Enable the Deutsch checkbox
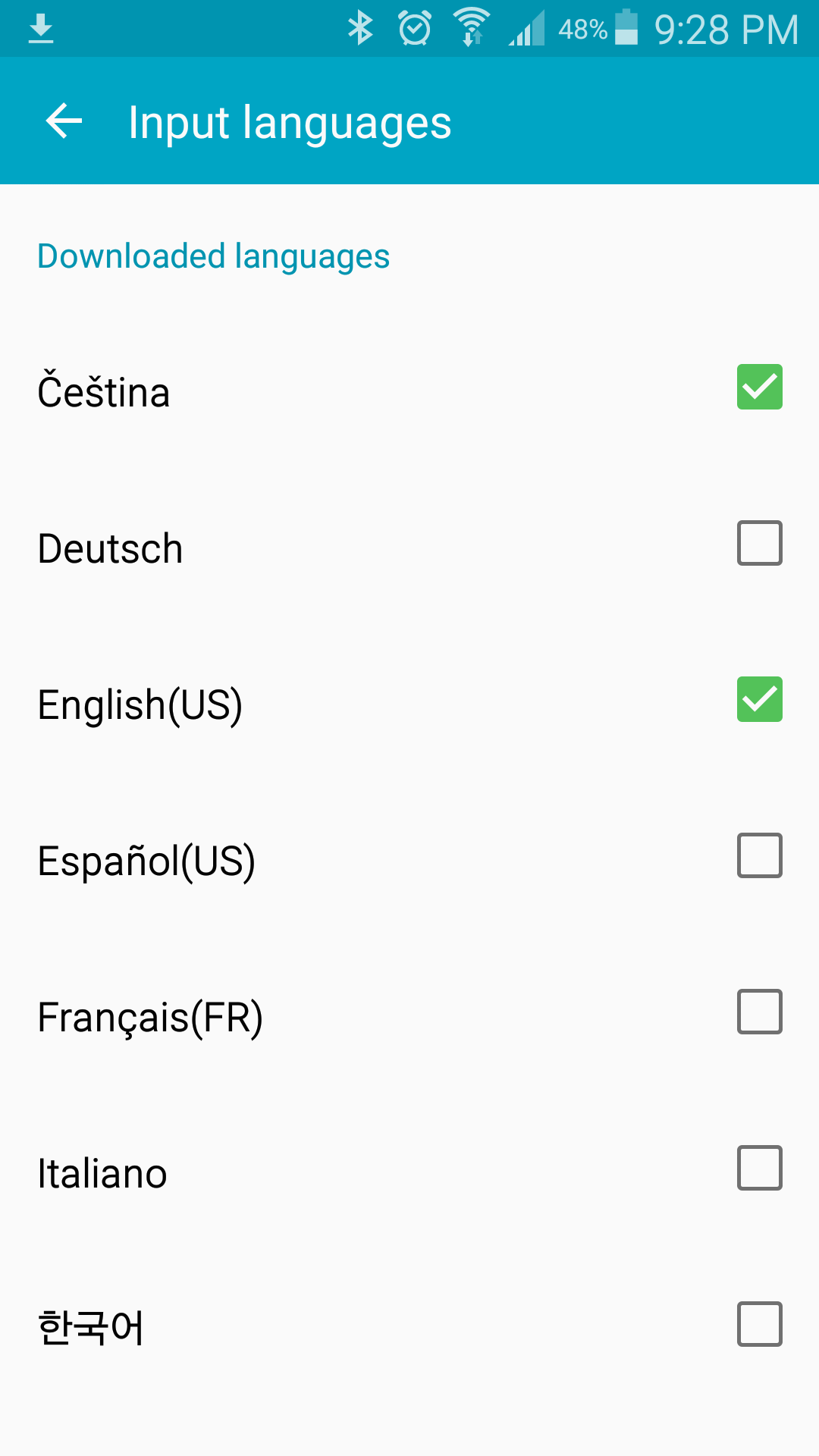 (x=759, y=543)
